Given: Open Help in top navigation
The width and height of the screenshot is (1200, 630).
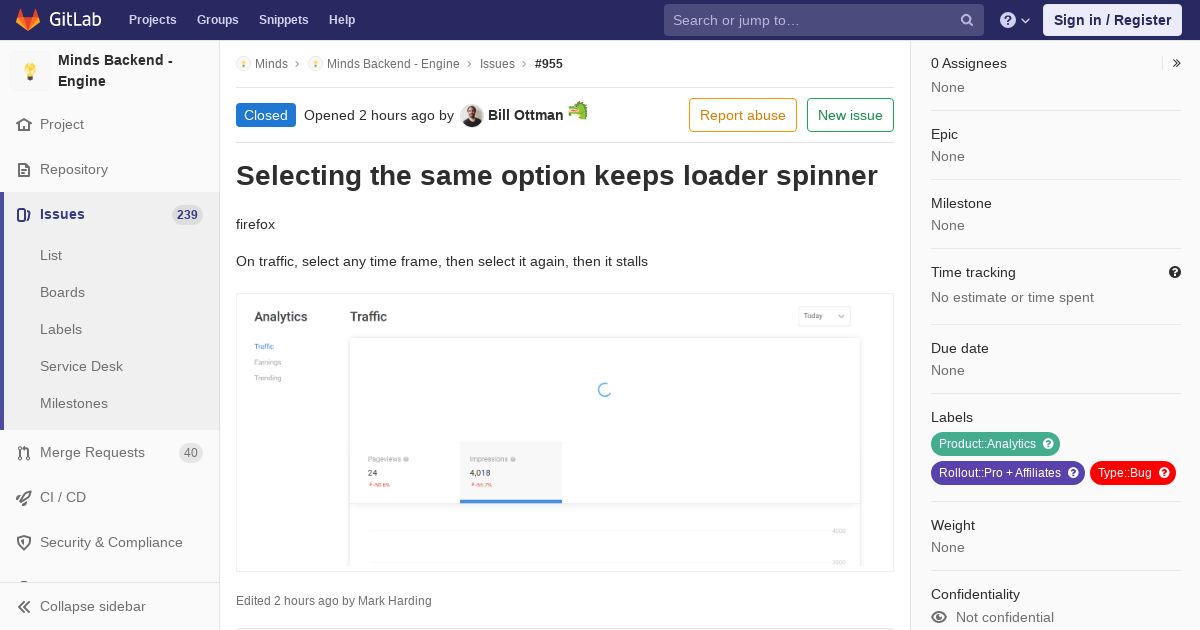Looking at the screenshot, I should click(x=342, y=20).
